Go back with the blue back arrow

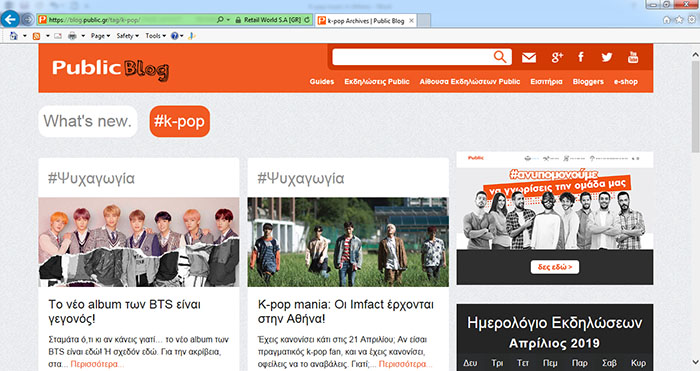[10, 19]
